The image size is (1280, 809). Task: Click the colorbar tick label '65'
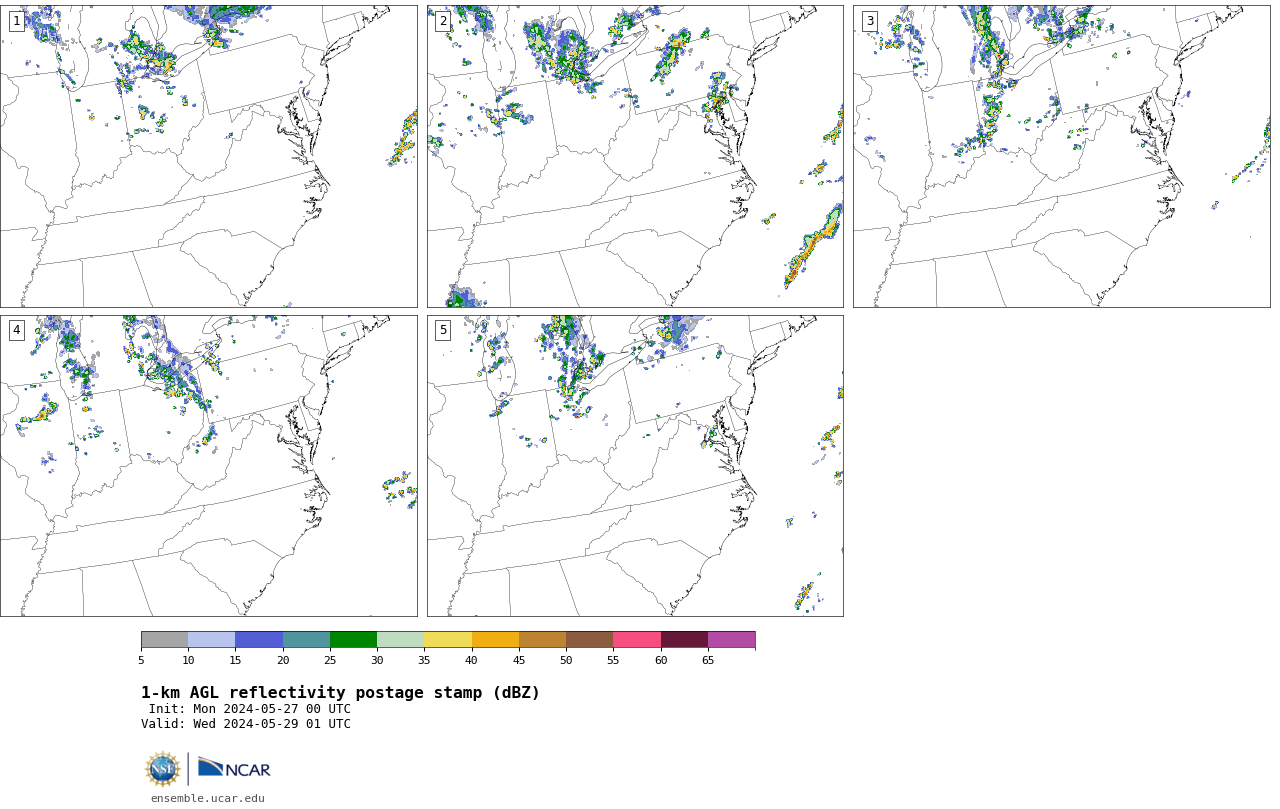(x=708, y=660)
